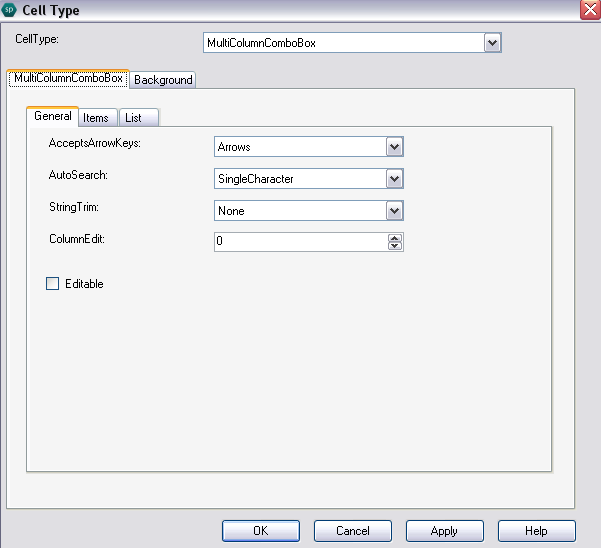This screenshot has width=601, height=548.
Task: Click the Cancel button
Action: pos(353,531)
